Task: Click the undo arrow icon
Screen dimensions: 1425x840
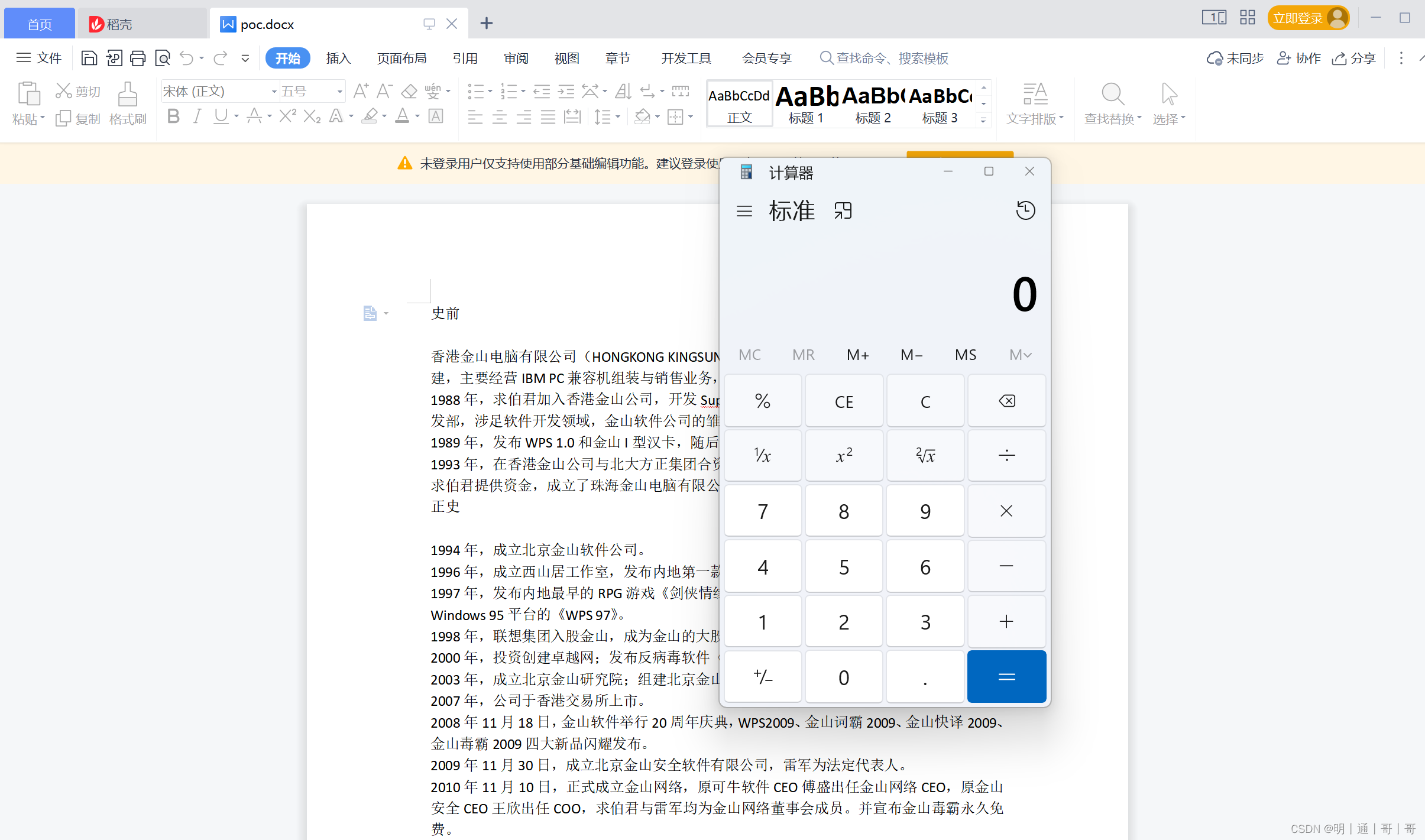Action: (x=186, y=58)
